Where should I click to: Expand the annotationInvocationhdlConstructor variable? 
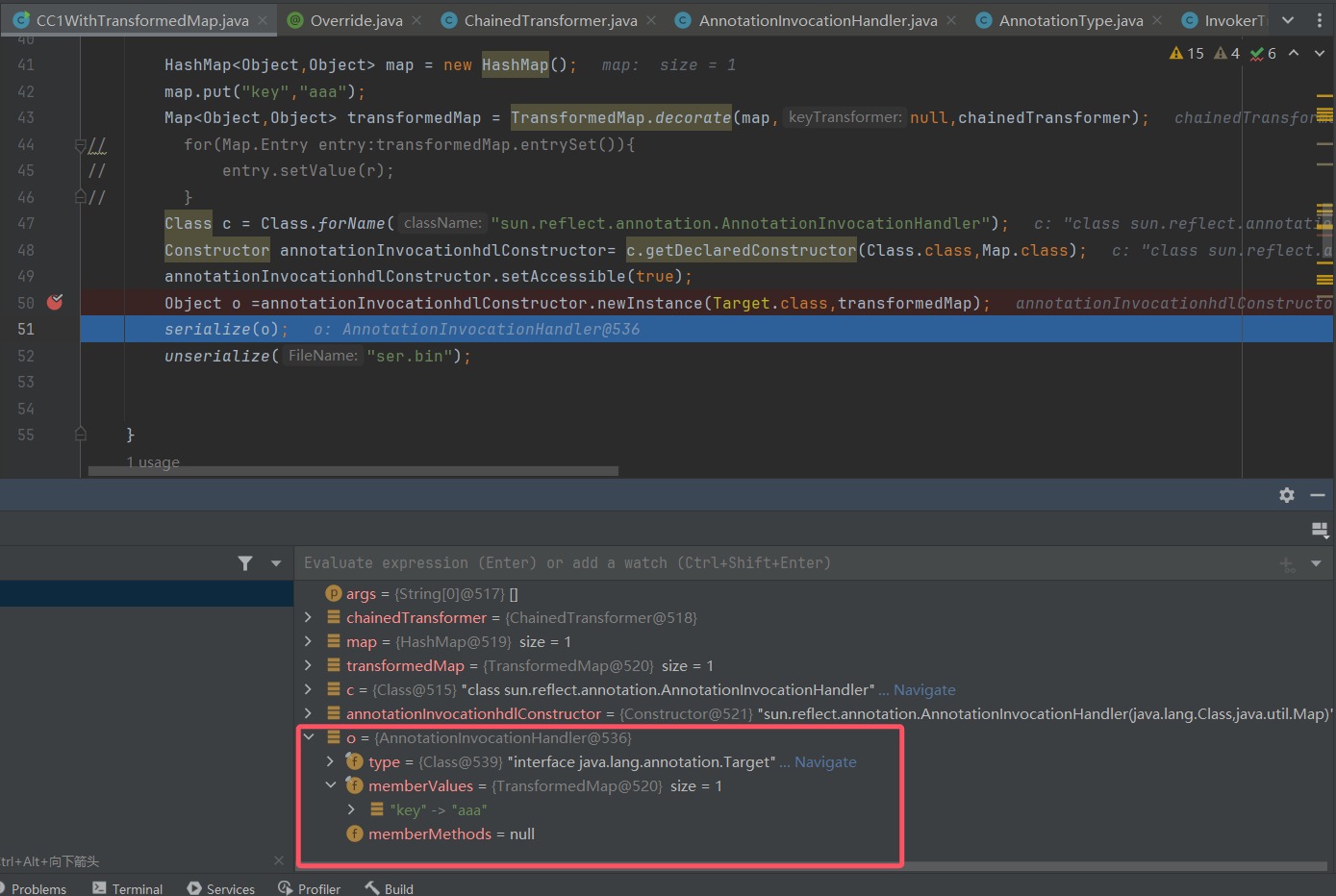click(308, 713)
